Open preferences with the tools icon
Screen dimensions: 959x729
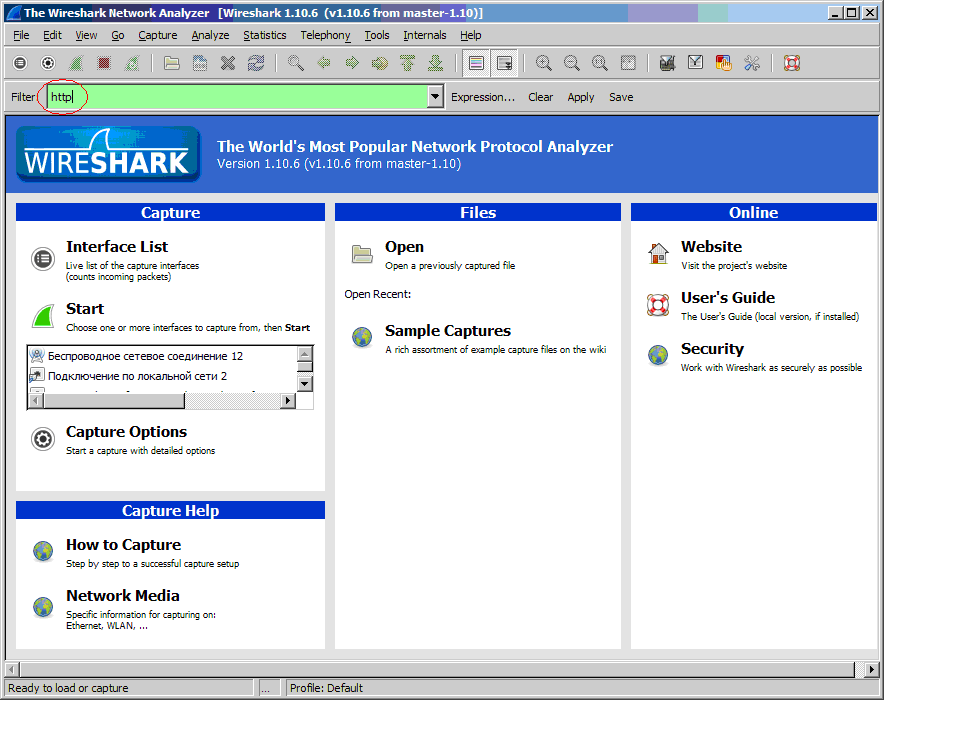pyautogui.click(x=752, y=63)
